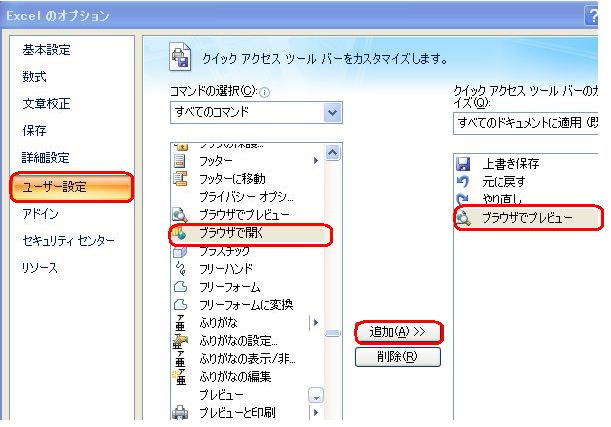Screen dimensions: 611x427
Task: Select the フリーフォームに変換 icon
Action: (180, 305)
